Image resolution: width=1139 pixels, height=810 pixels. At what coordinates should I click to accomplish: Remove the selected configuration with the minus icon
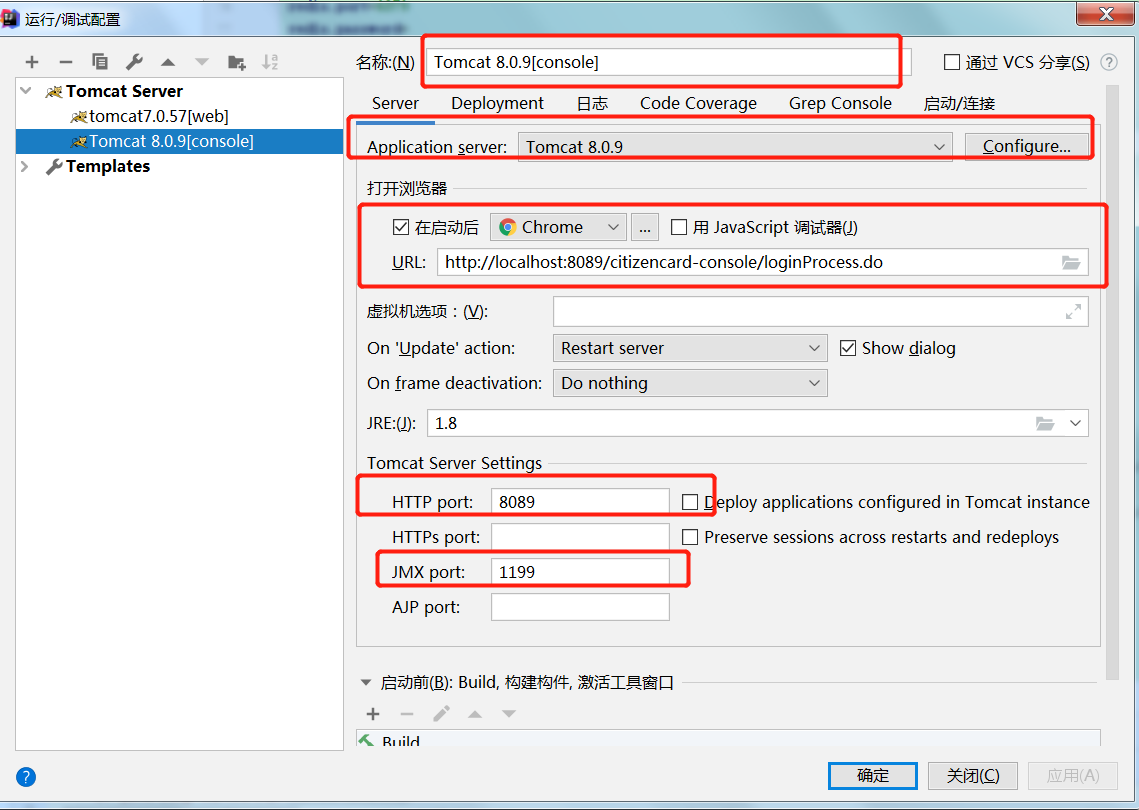coord(65,62)
